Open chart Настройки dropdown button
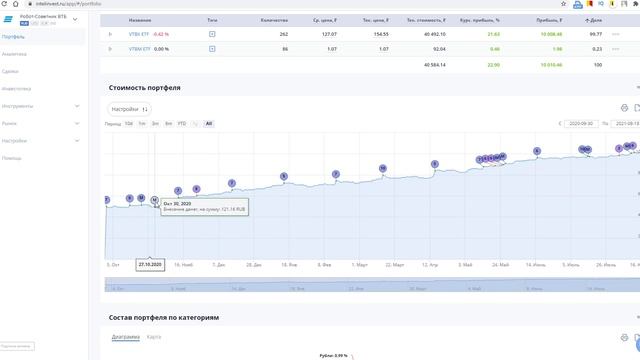This screenshot has height=360, width=640. click(129, 109)
